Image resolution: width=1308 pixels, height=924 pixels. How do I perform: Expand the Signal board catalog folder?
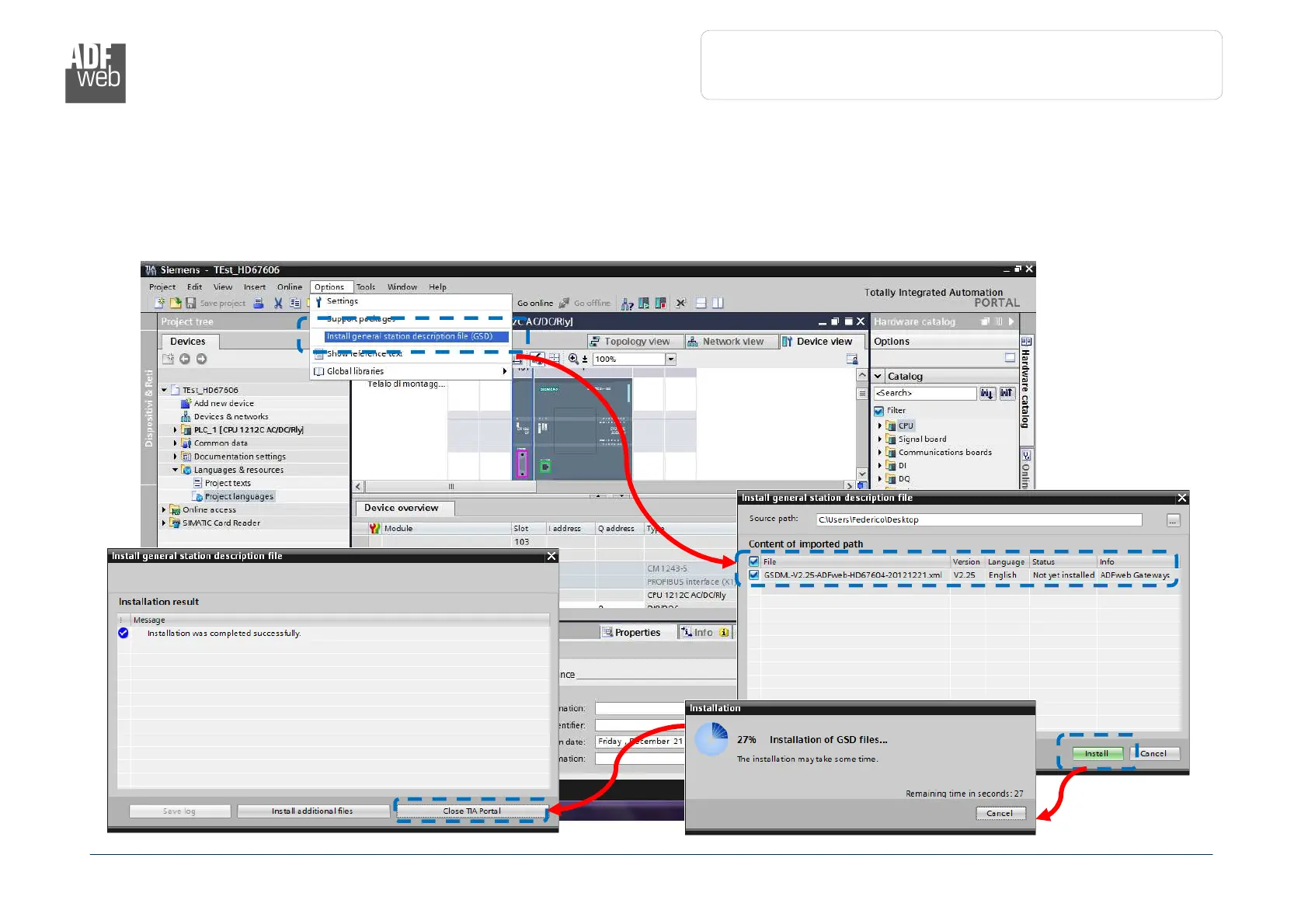pos(880,439)
